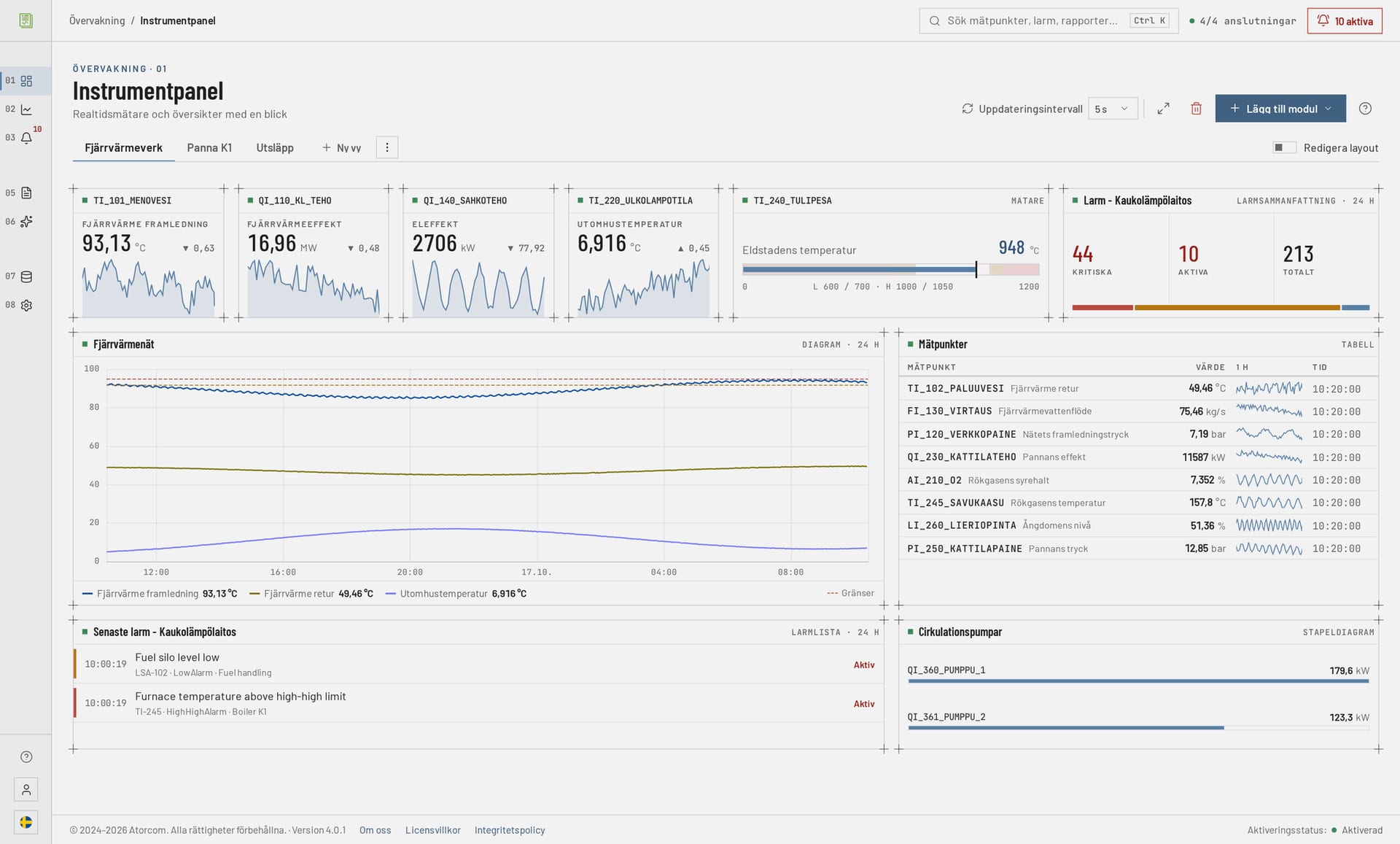Open the Licensvillkor footer link
The height and width of the screenshot is (844, 1400).
tap(433, 830)
